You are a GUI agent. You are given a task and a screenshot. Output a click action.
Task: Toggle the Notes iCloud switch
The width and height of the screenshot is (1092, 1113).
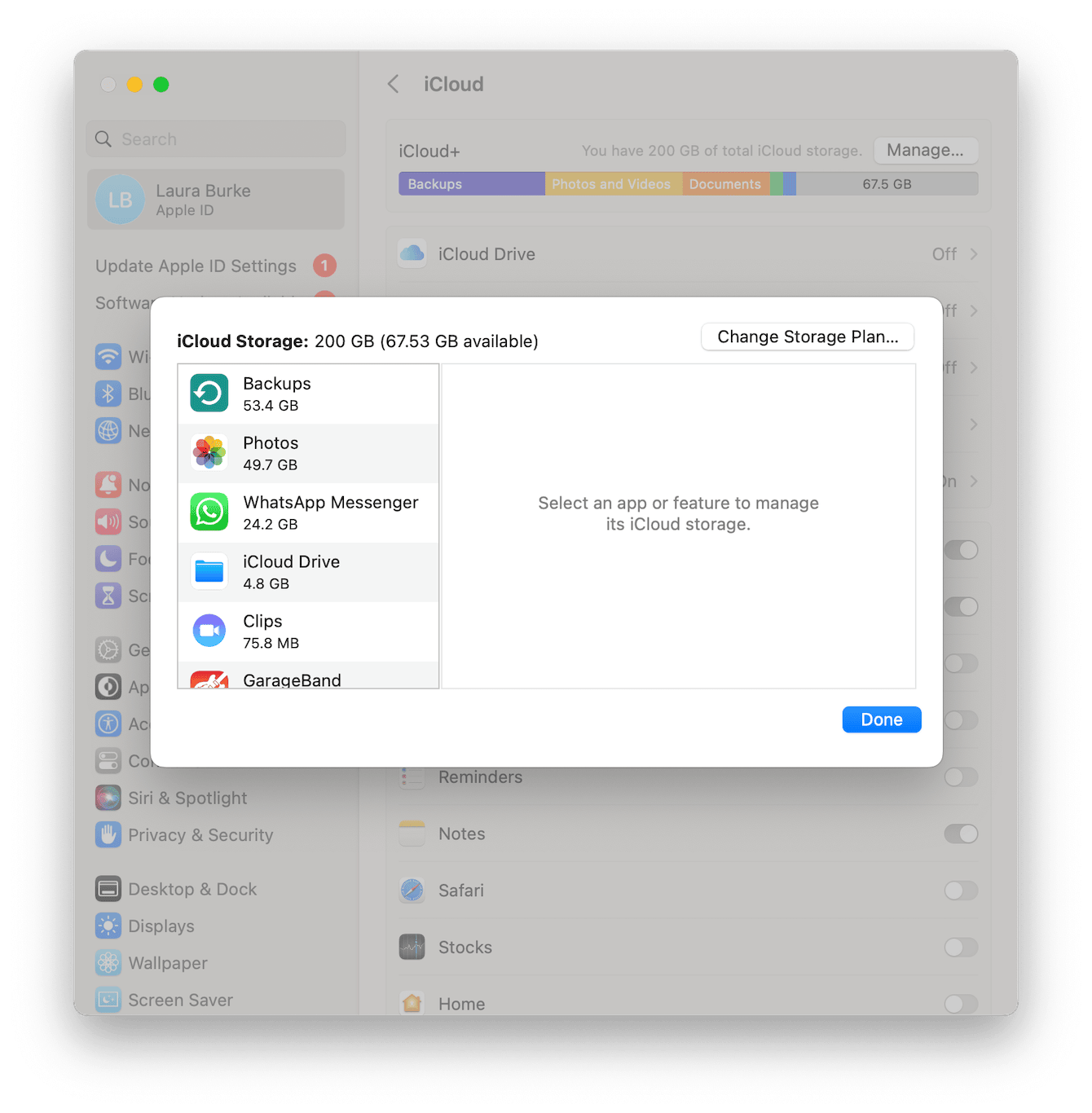pyautogui.click(x=961, y=834)
